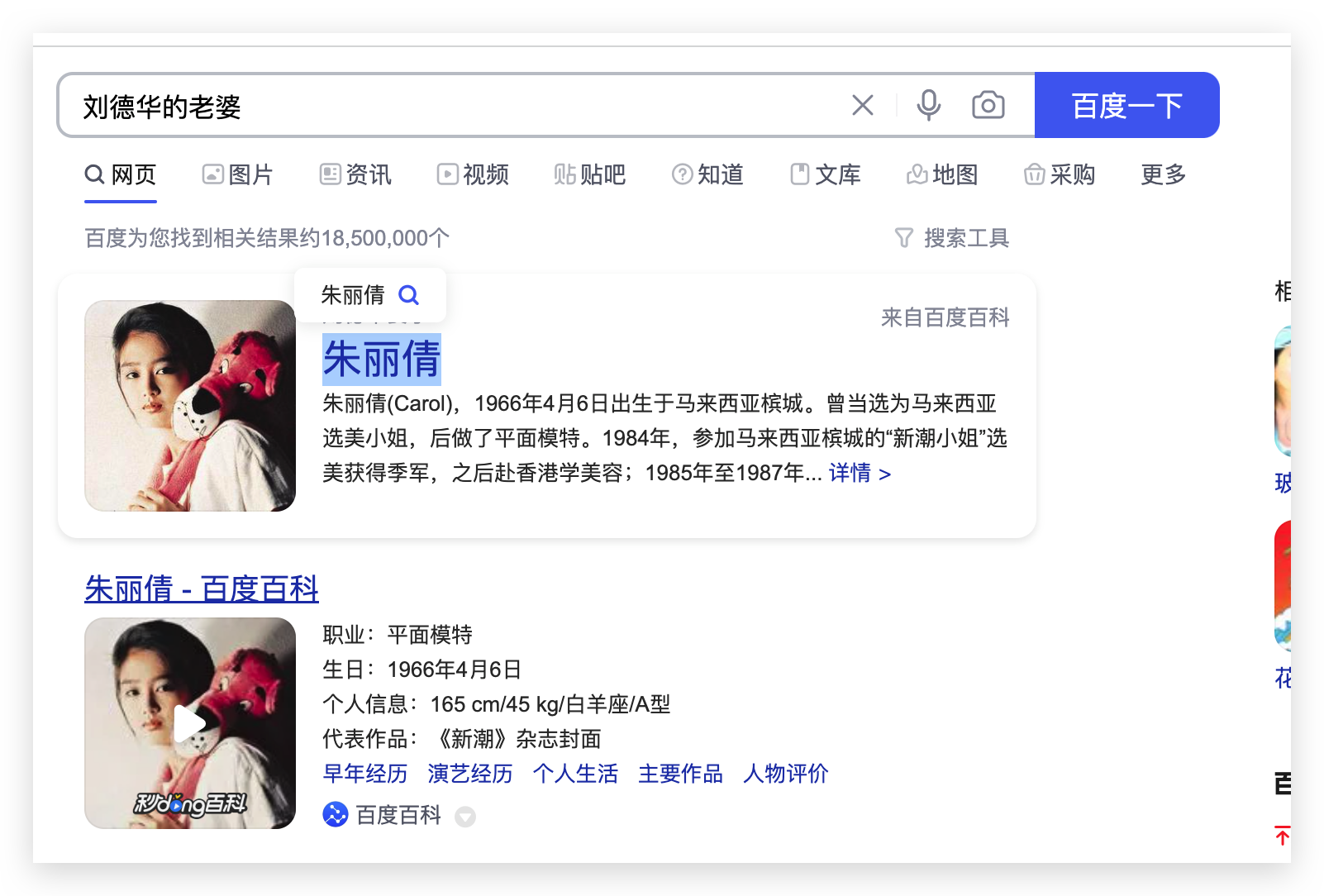Jump to the 早年经历 section
Viewport: 1324px width, 896px height.
point(365,774)
